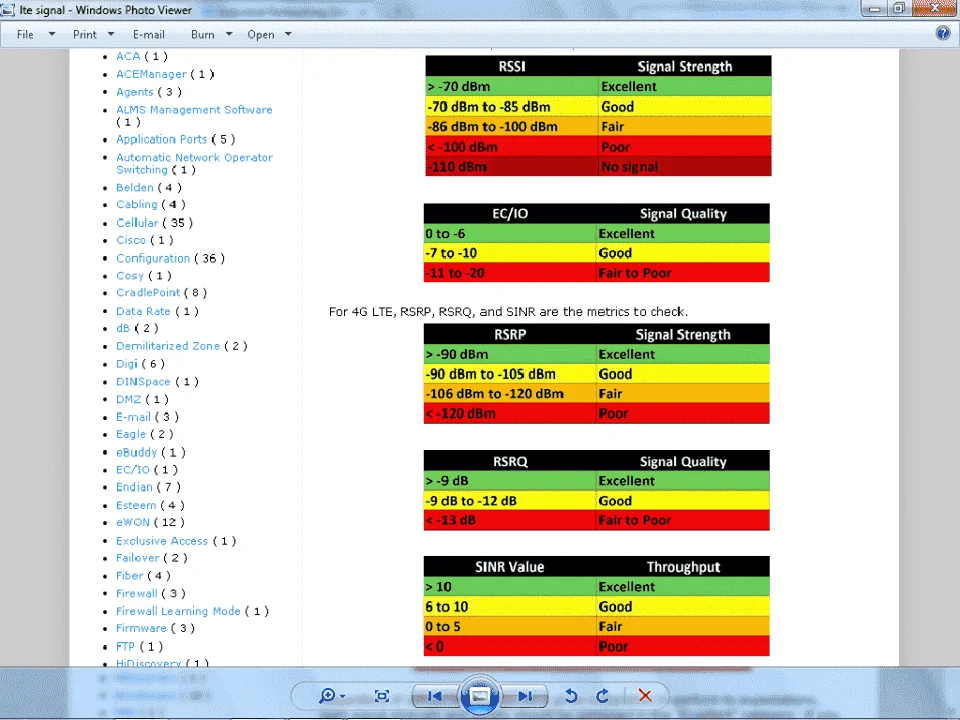Viewport: 960px width, 720px height.
Task: Open the Burn menu
Action: click(x=203, y=35)
